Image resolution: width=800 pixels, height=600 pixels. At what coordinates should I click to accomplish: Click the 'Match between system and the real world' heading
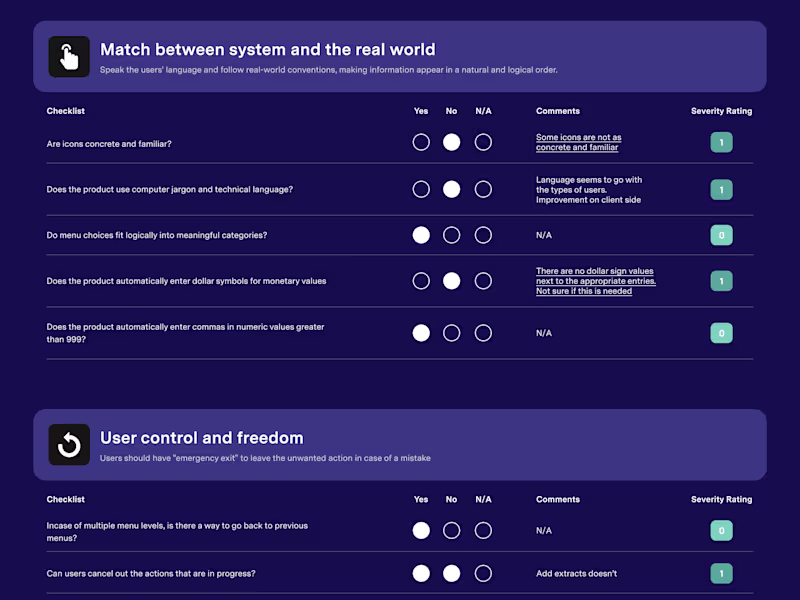(x=267, y=49)
